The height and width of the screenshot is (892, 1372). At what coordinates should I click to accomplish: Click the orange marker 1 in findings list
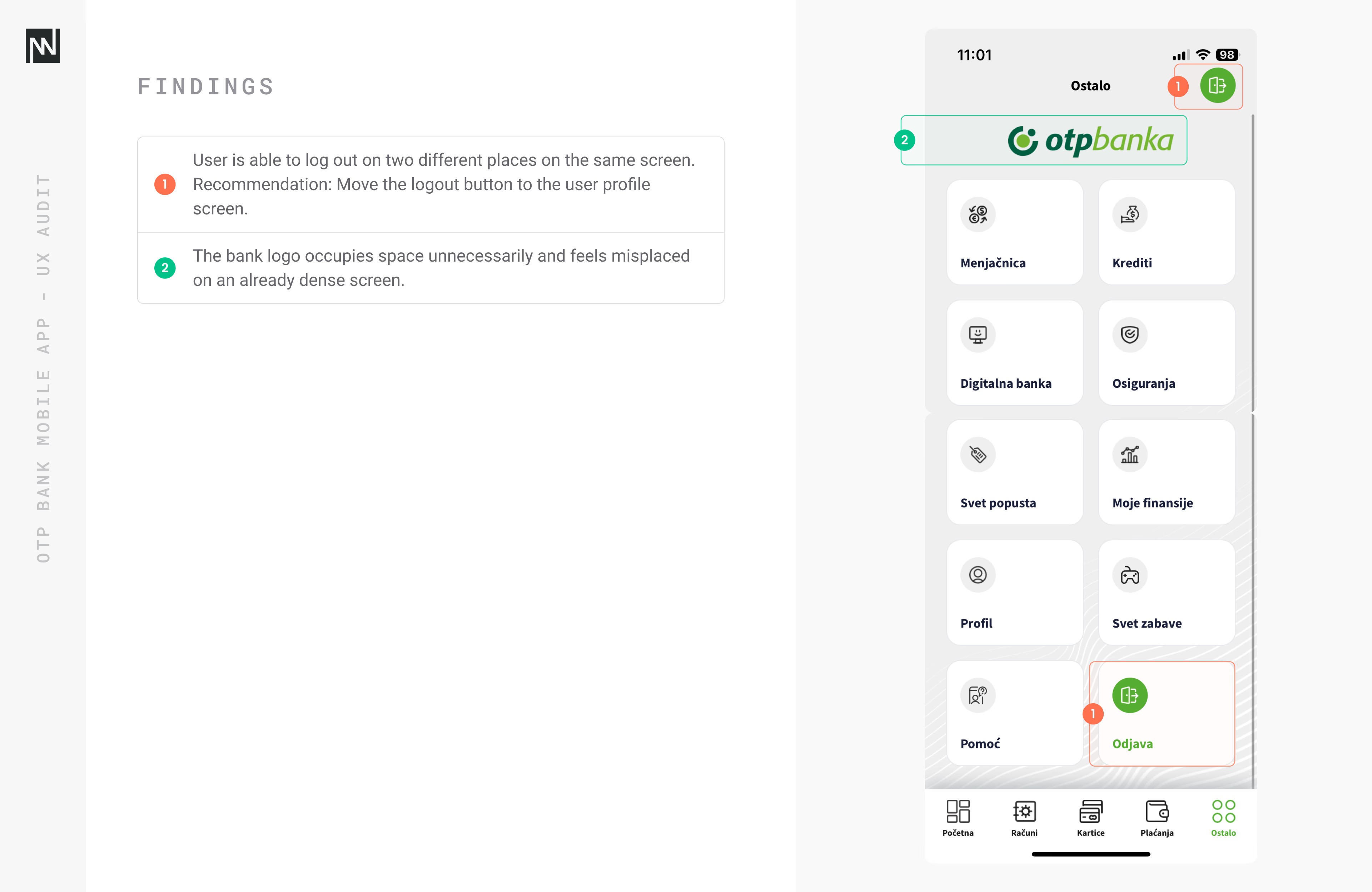(165, 184)
